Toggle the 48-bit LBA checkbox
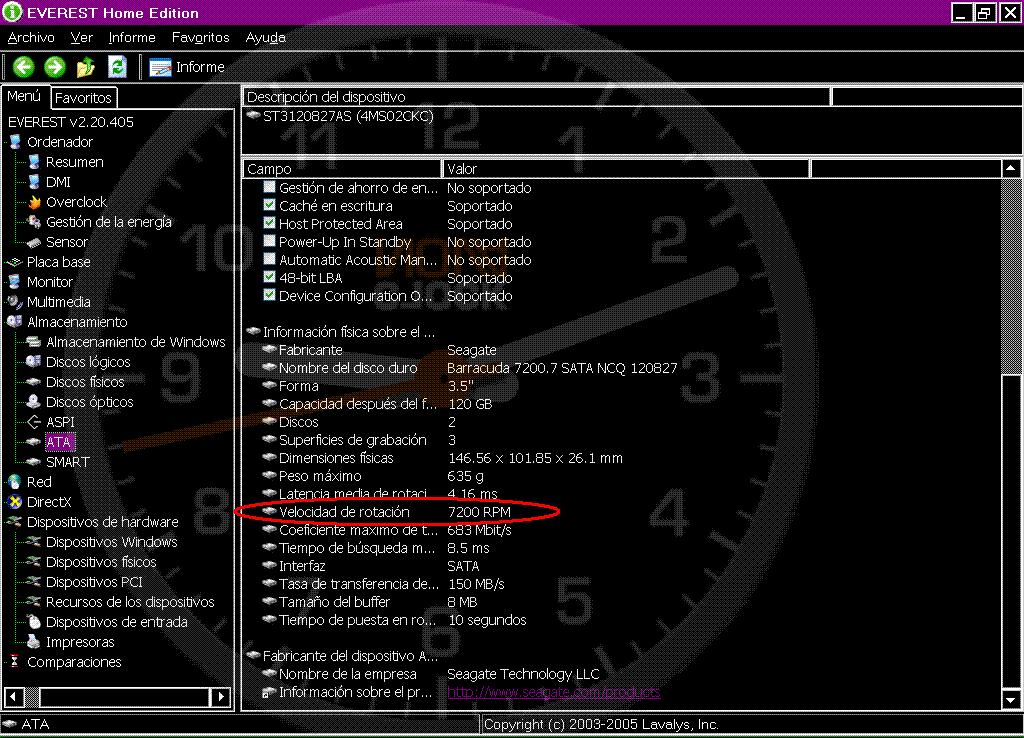Screen dimensions: 1024x738 [269, 278]
